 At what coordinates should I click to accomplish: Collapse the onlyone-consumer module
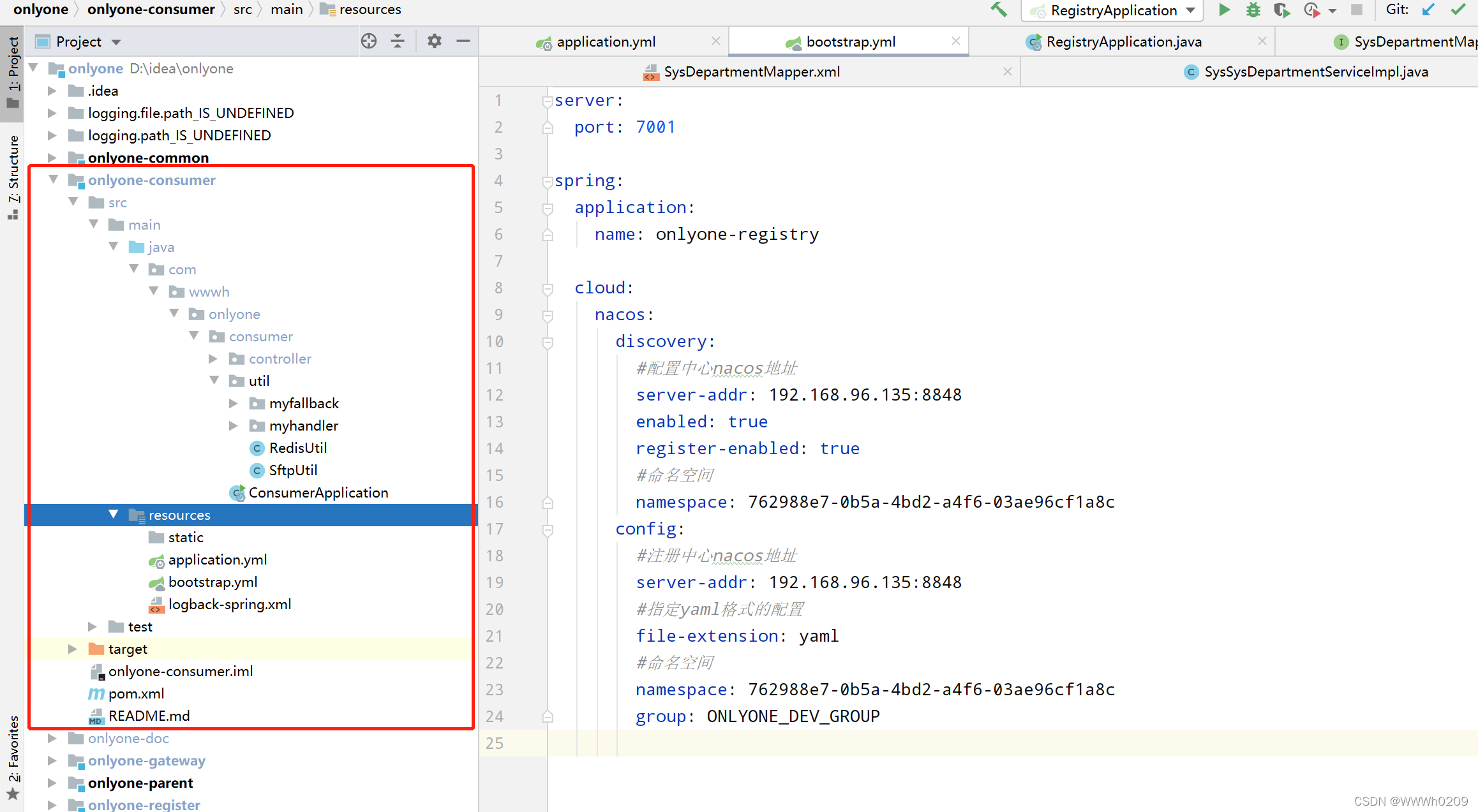click(54, 180)
